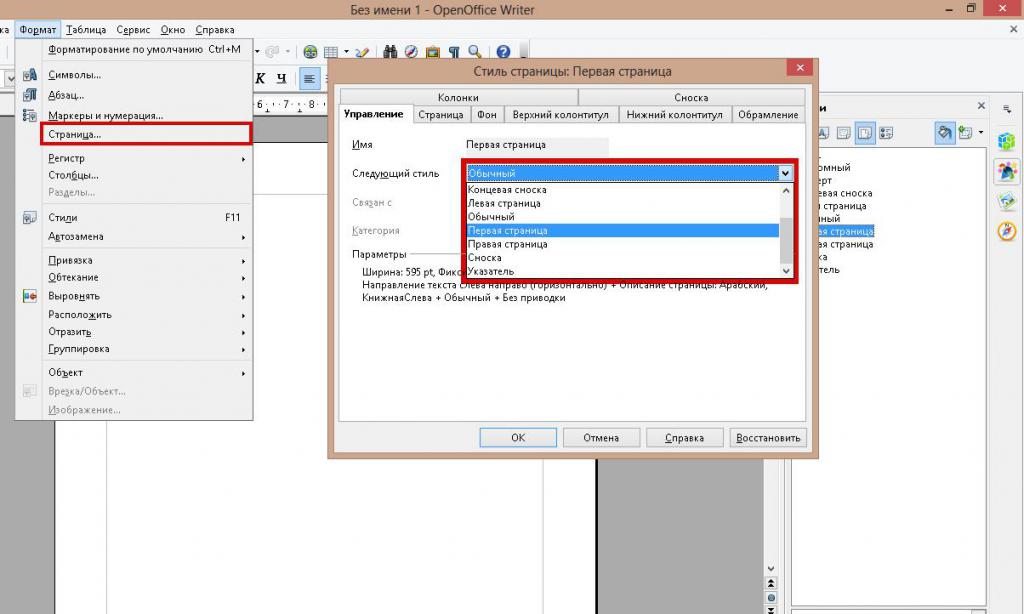The image size is (1024, 614).
Task: Click the OK button
Action: click(x=518, y=438)
